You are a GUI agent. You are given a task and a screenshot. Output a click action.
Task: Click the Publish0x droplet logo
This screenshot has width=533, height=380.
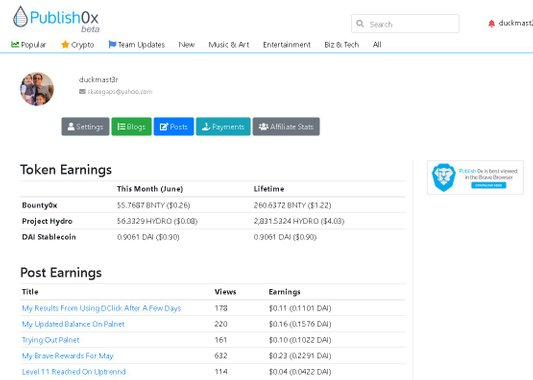click(x=20, y=17)
